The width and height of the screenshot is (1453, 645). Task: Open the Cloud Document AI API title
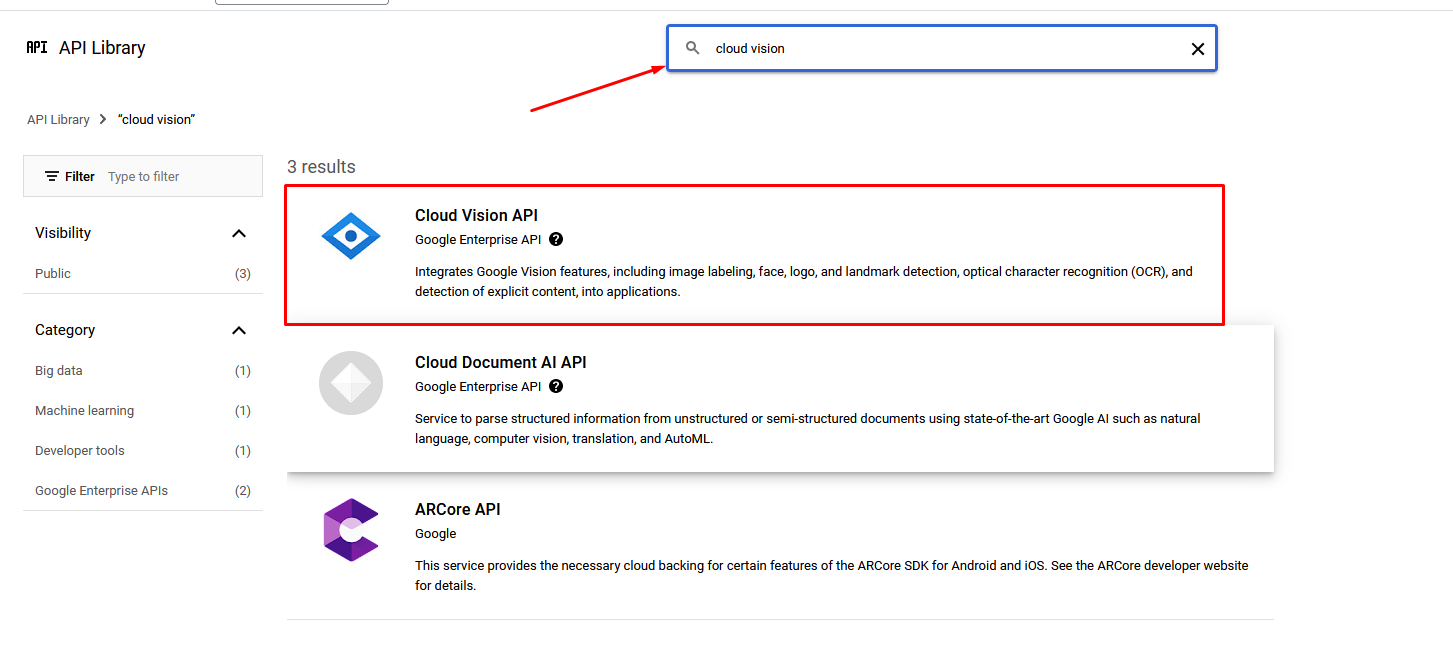501,362
